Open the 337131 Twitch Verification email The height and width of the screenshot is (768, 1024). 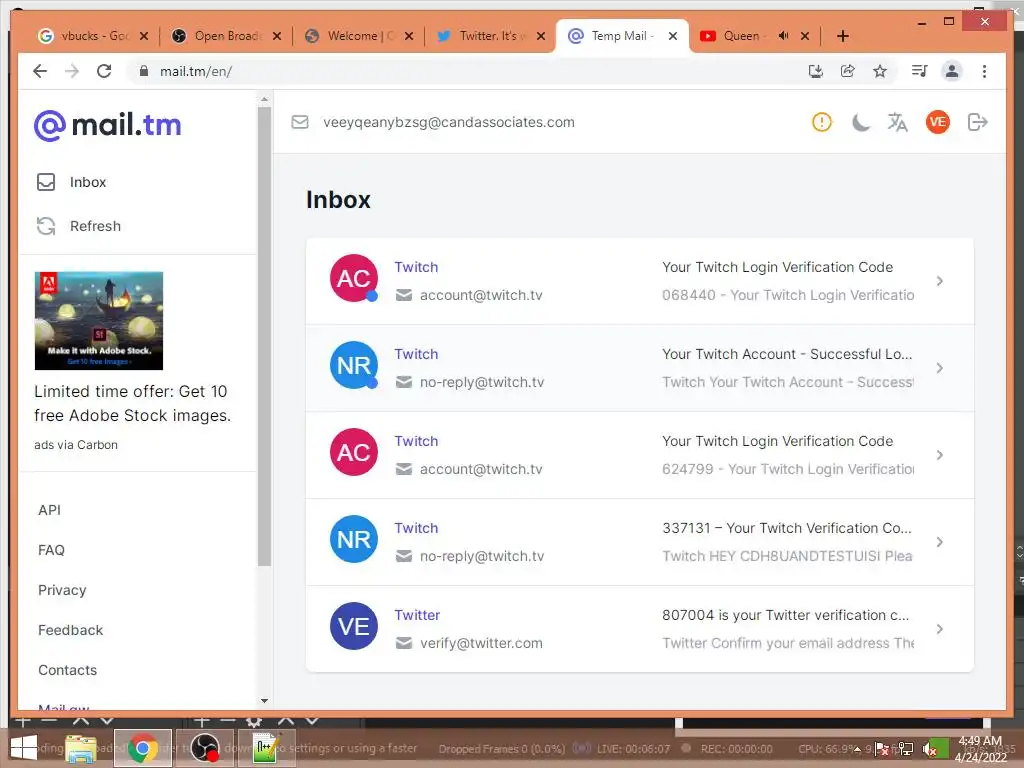pyautogui.click(x=639, y=542)
